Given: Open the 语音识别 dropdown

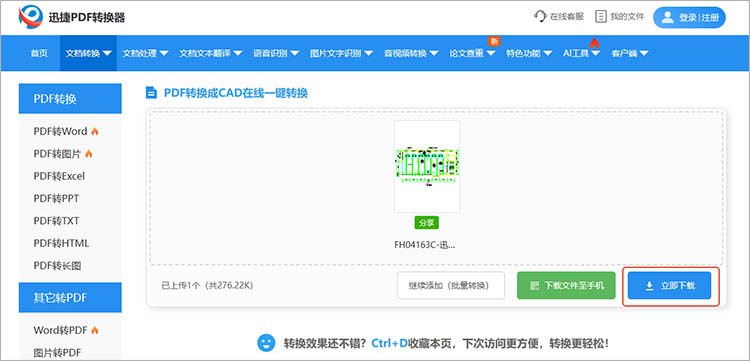Looking at the screenshot, I should (x=276, y=53).
